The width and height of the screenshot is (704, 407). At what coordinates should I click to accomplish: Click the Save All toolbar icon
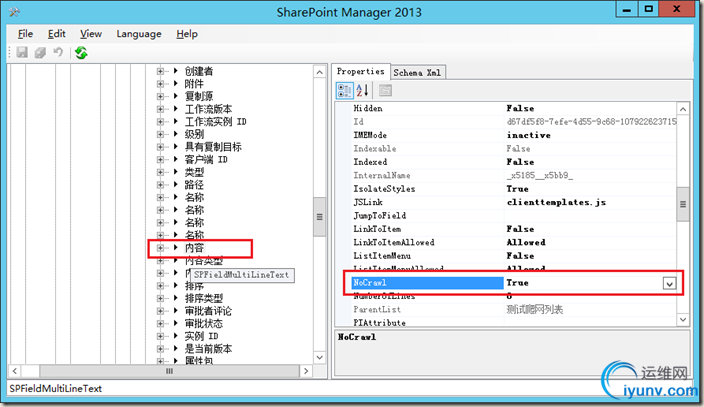(x=40, y=53)
